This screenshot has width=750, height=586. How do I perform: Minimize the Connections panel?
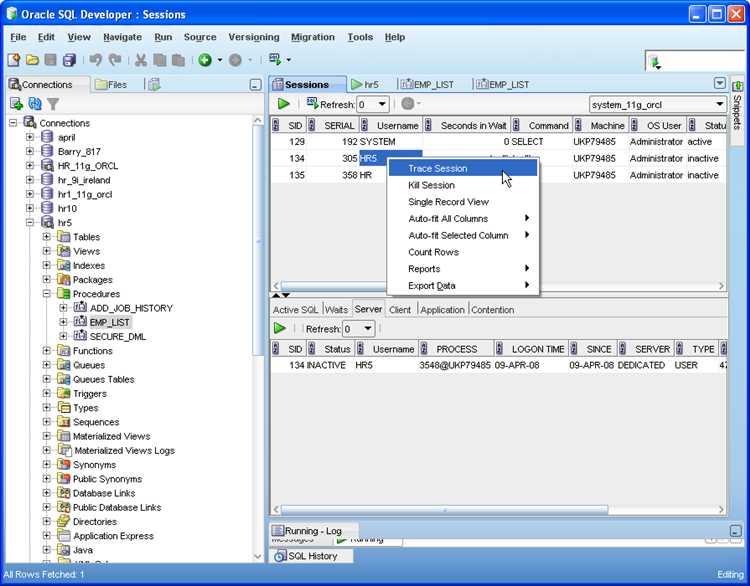point(256,85)
